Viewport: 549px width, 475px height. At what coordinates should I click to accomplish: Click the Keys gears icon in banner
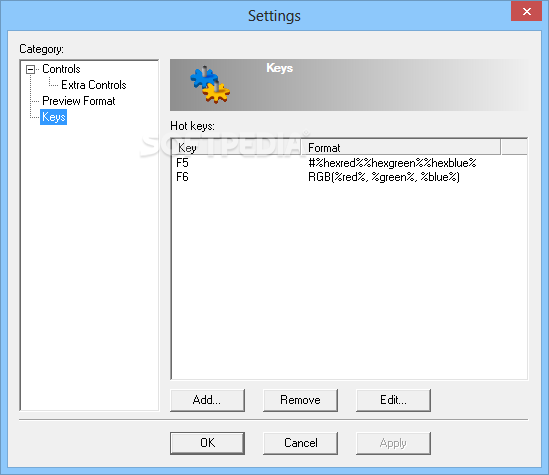(x=210, y=85)
